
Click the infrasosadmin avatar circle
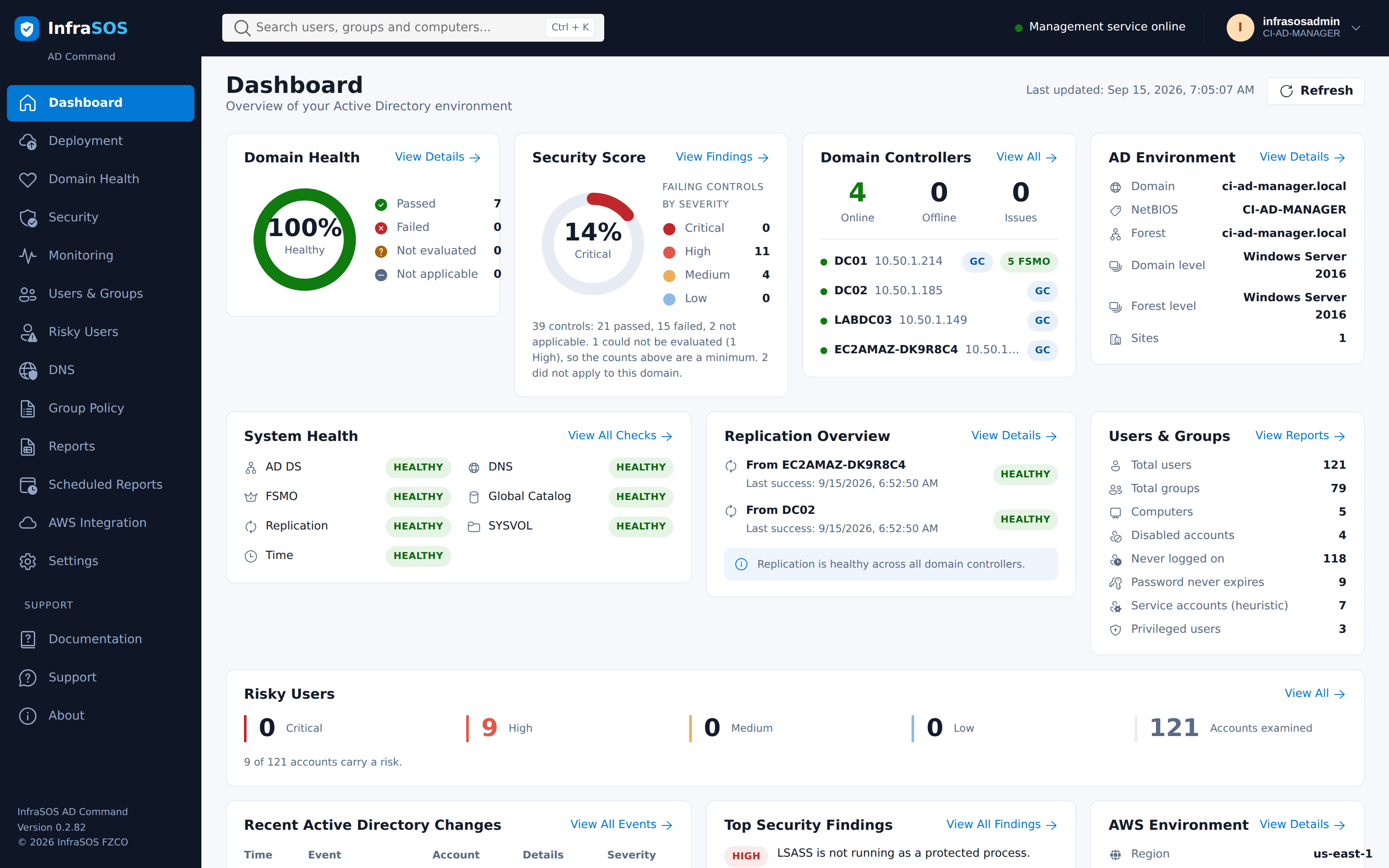pos(1241,27)
